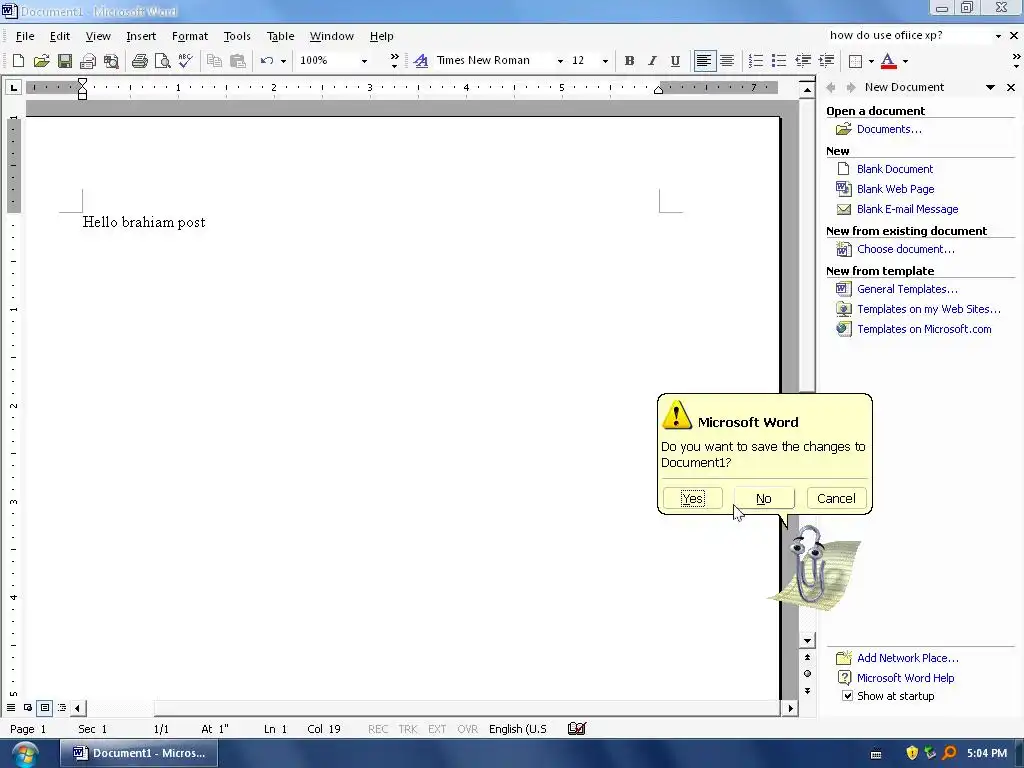Open the Insert menu
1024x768 pixels.
141,36
